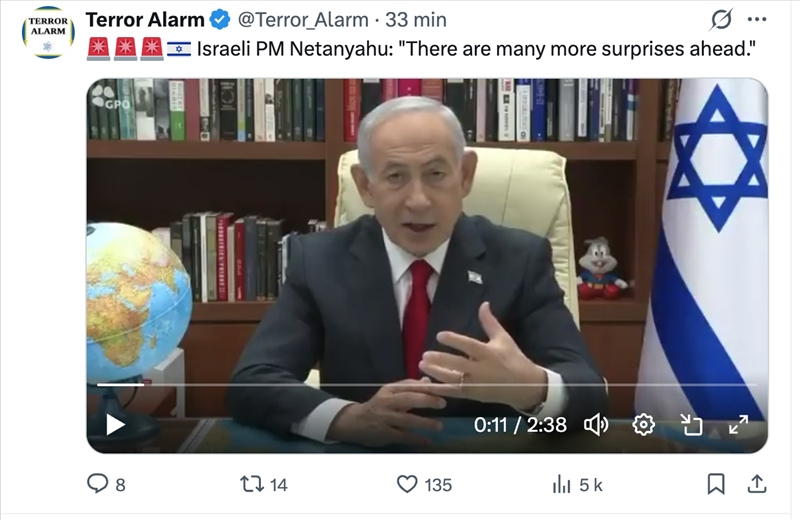Click the Grok circle-slash icon

pos(721,19)
